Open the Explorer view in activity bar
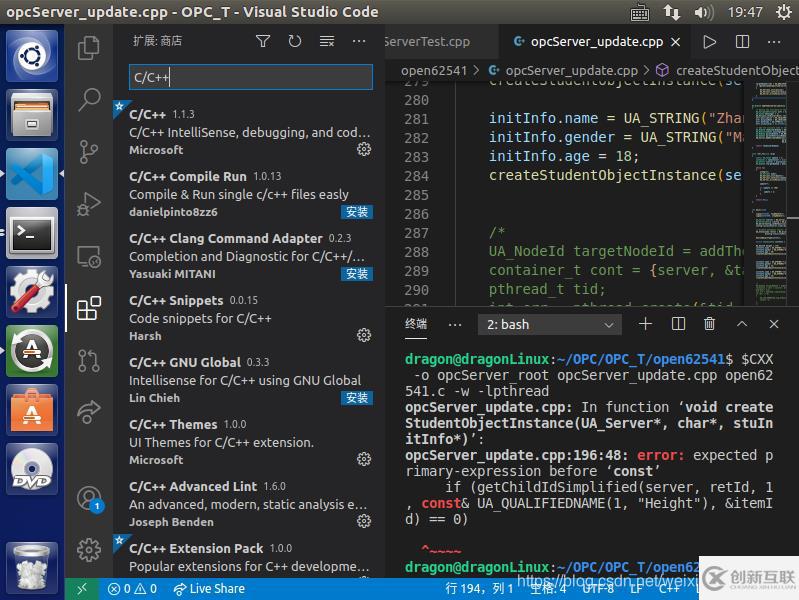 click(x=89, y=47)
